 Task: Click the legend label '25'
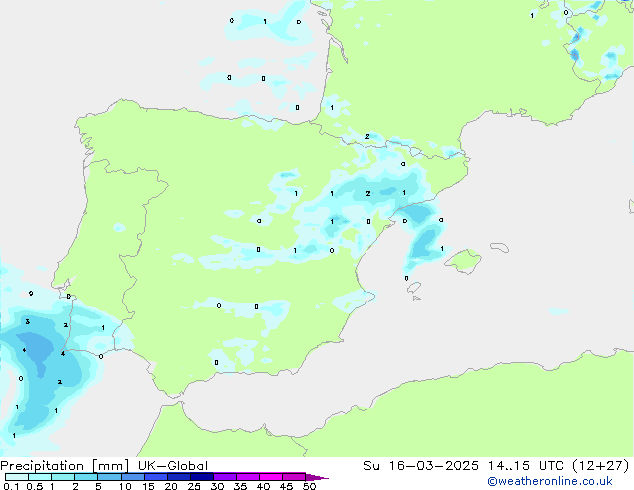point(194,486)
